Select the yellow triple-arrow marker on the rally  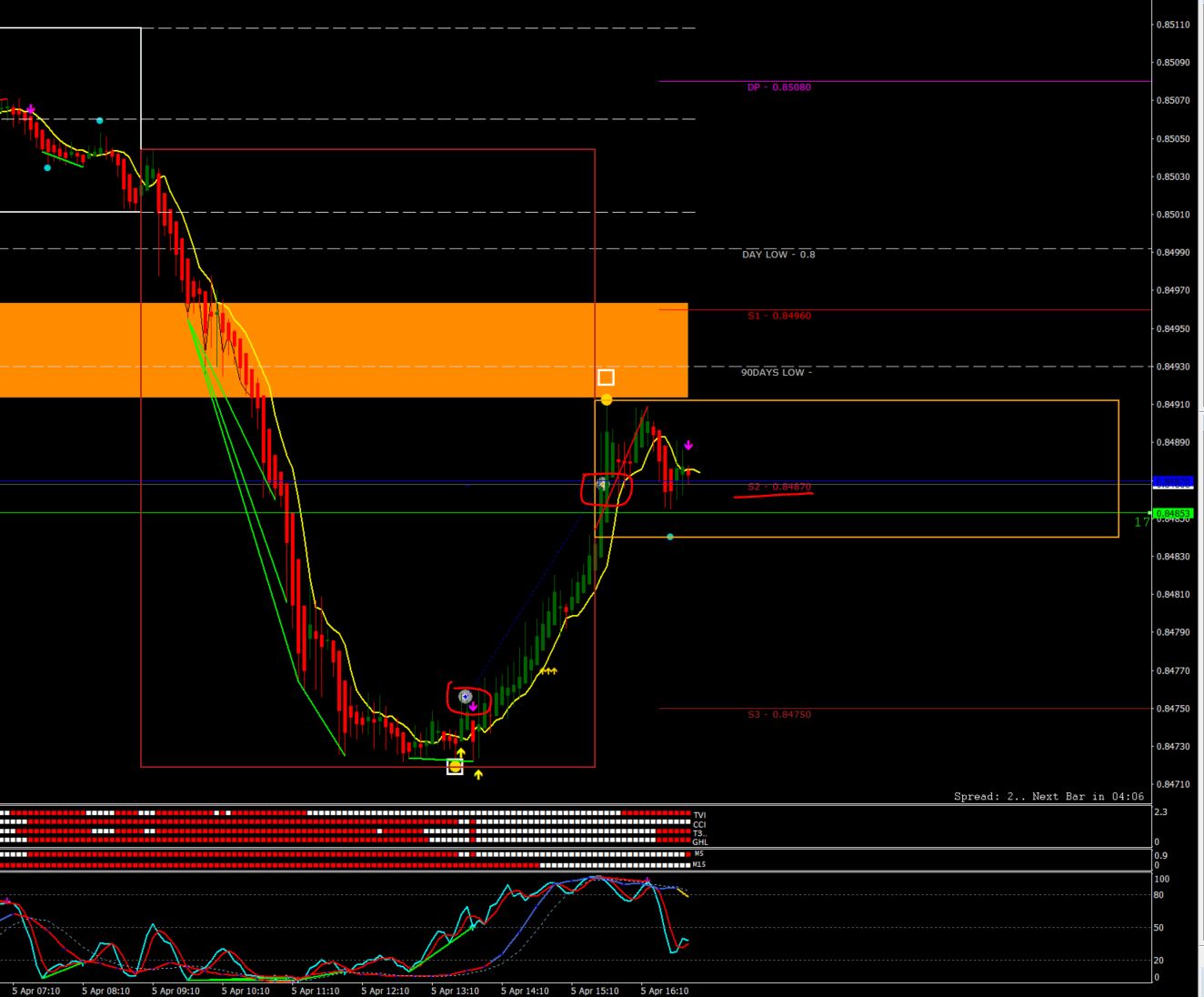click(x=547, y=671)
